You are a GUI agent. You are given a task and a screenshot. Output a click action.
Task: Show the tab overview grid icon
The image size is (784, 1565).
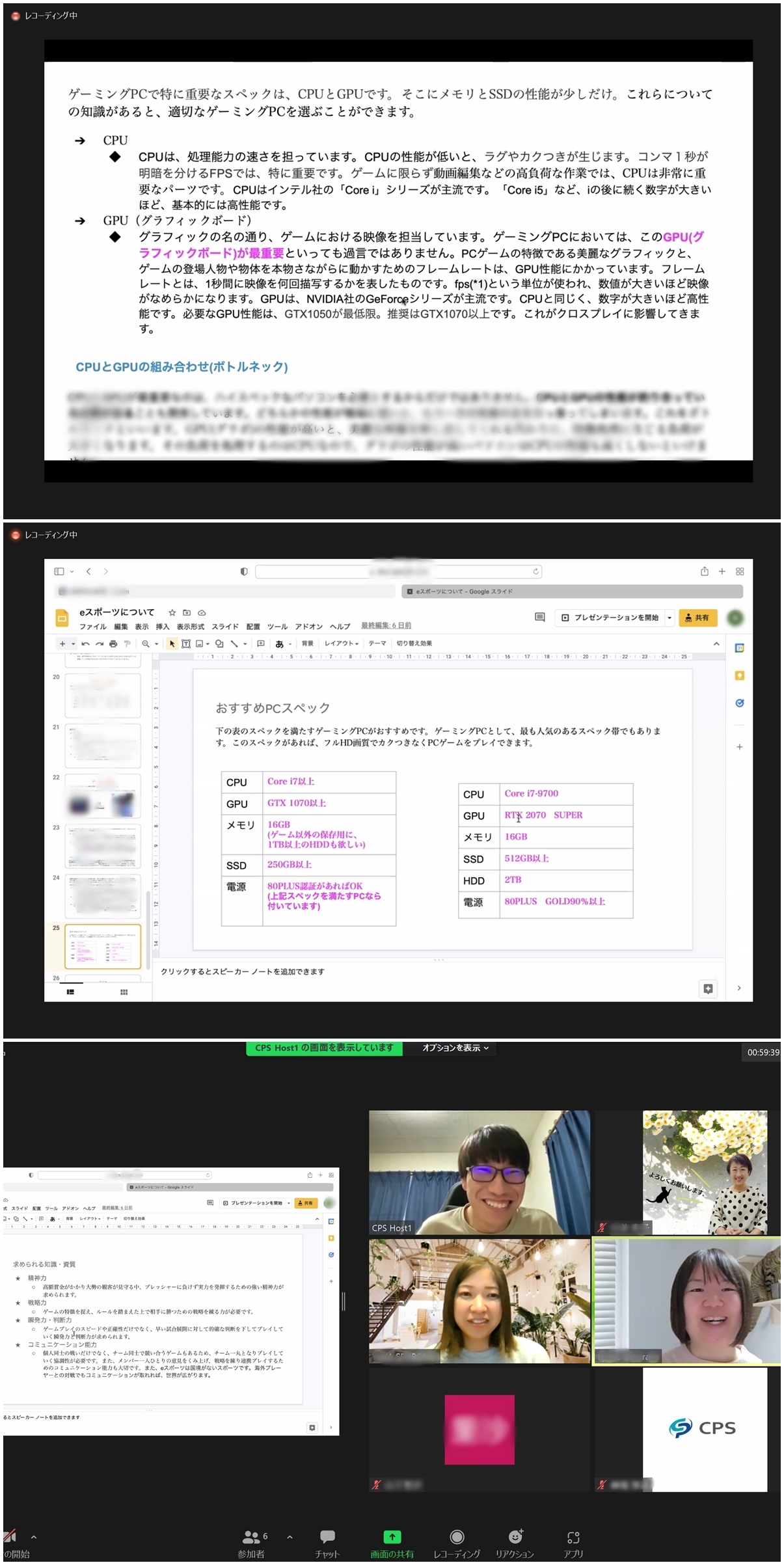pyautogui.click(x=740, y=571)
